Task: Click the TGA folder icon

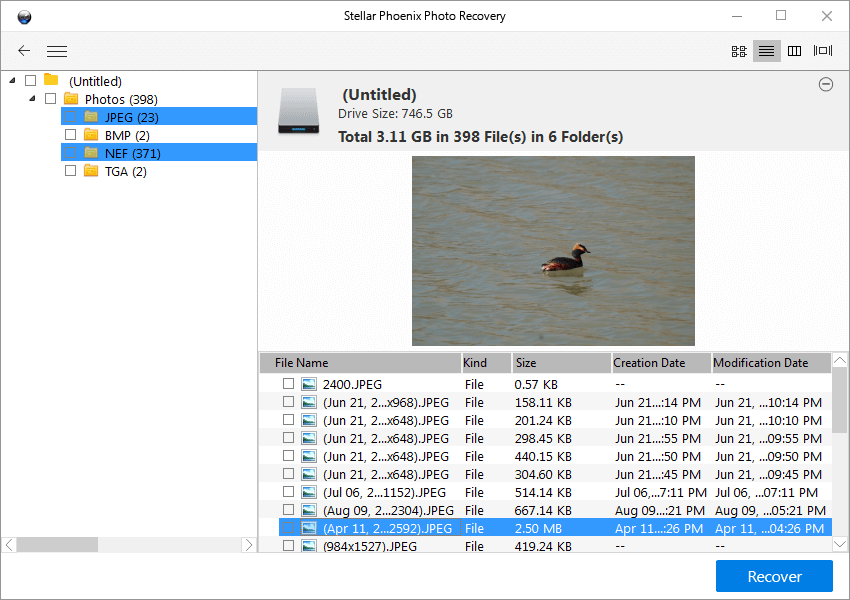Action: (91, 171)
